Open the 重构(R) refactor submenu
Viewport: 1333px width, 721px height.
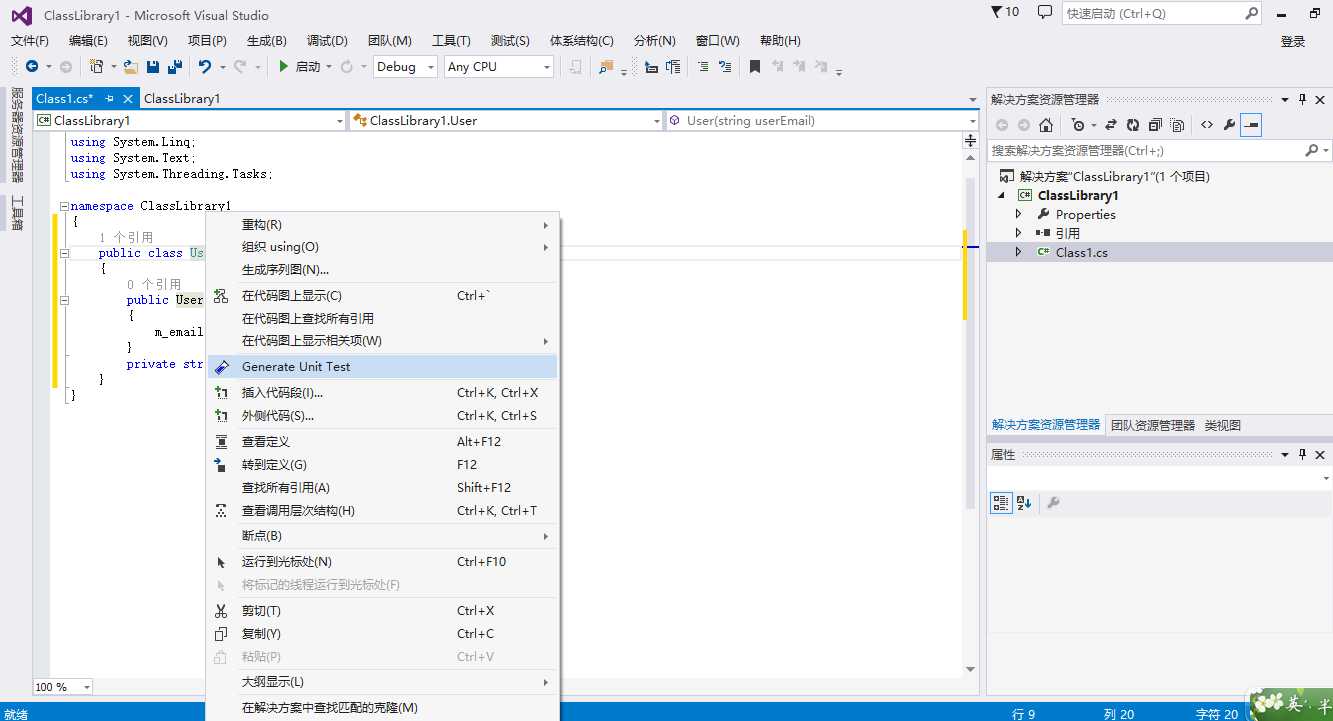(382, 225)
